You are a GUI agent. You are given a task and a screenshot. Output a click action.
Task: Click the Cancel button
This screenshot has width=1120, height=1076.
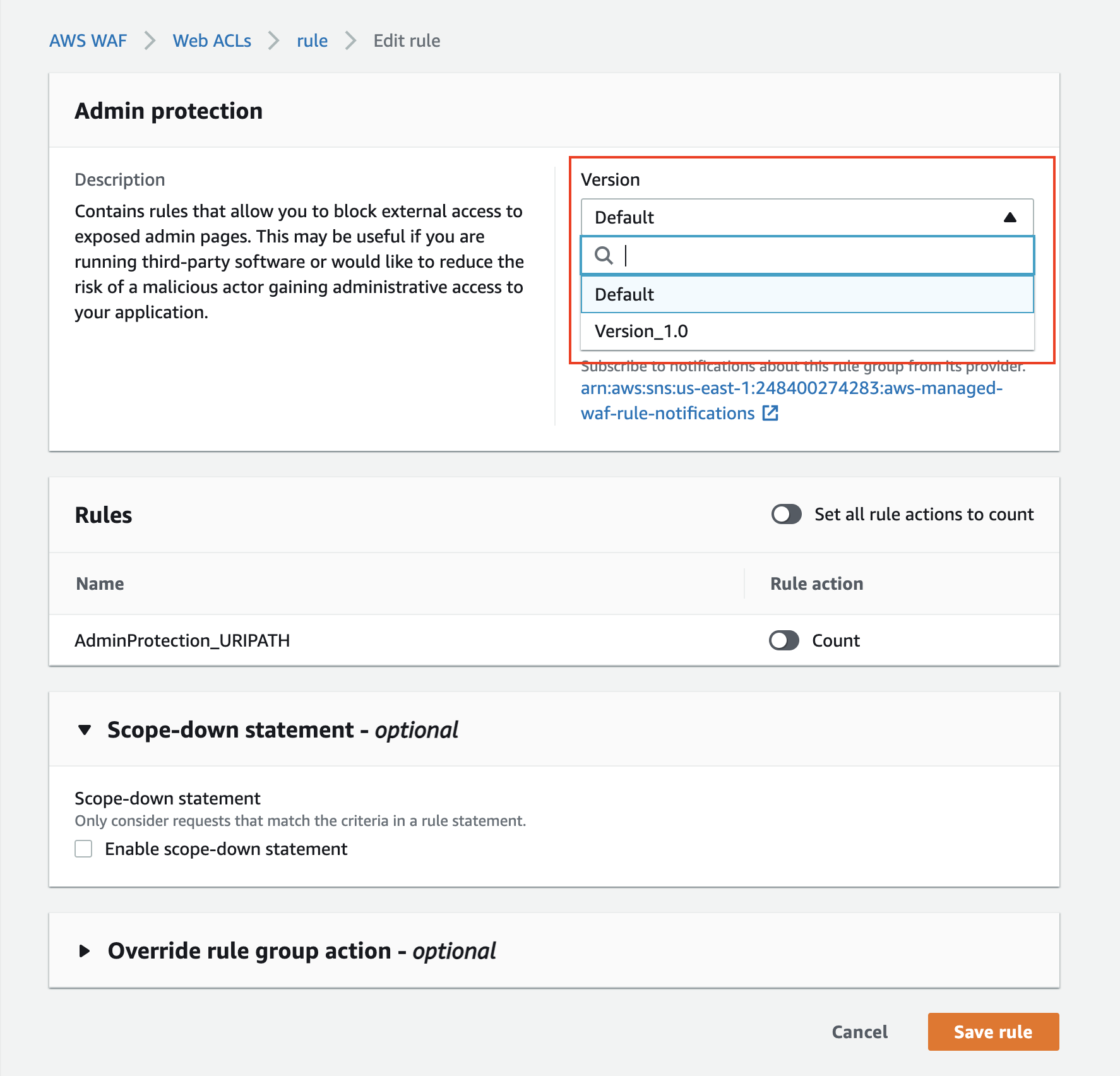859,1032
